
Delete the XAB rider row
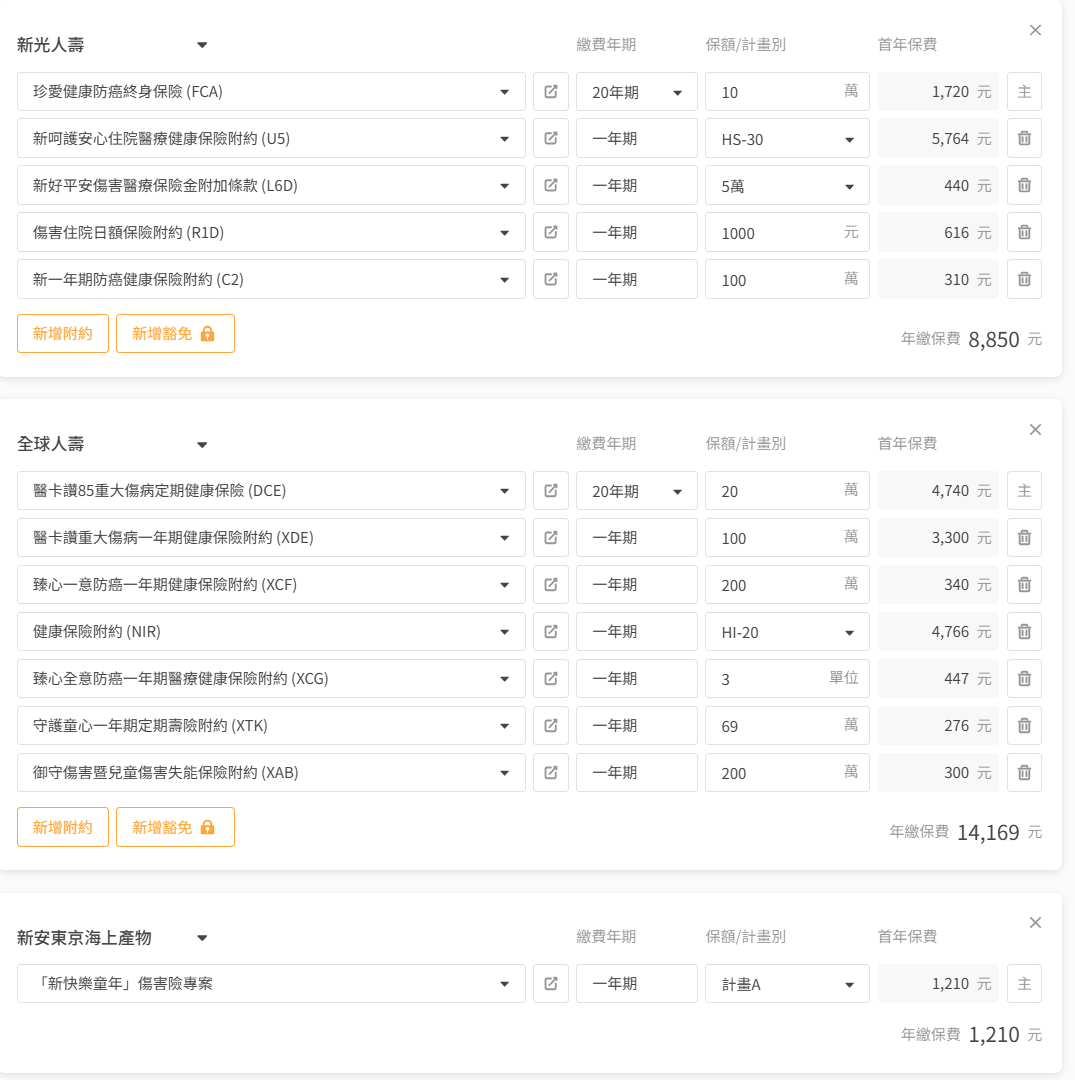pyautogui.click(x=1024, y=772)
